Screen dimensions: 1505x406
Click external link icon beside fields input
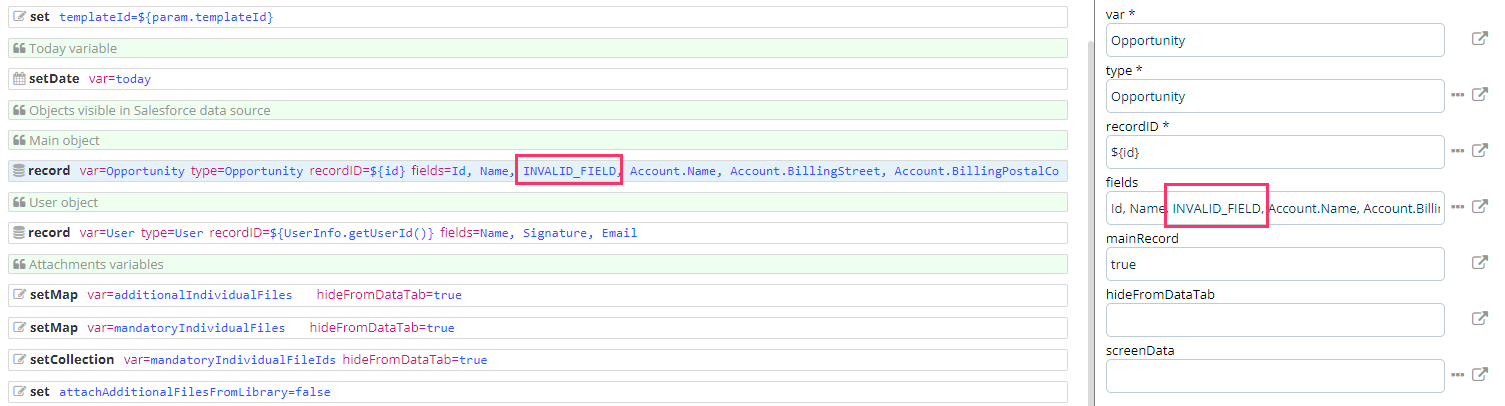[x=1480, y=207]
